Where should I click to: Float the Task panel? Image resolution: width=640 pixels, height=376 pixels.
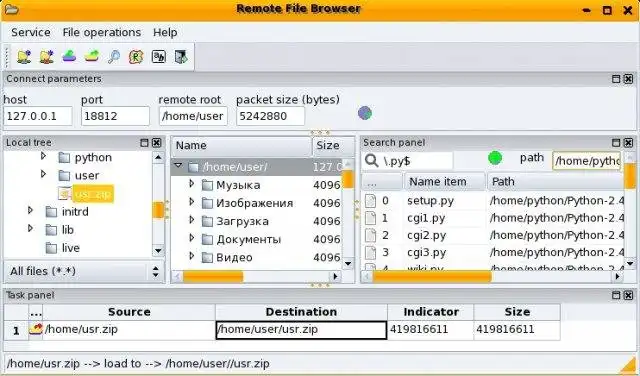click(616, 295)
